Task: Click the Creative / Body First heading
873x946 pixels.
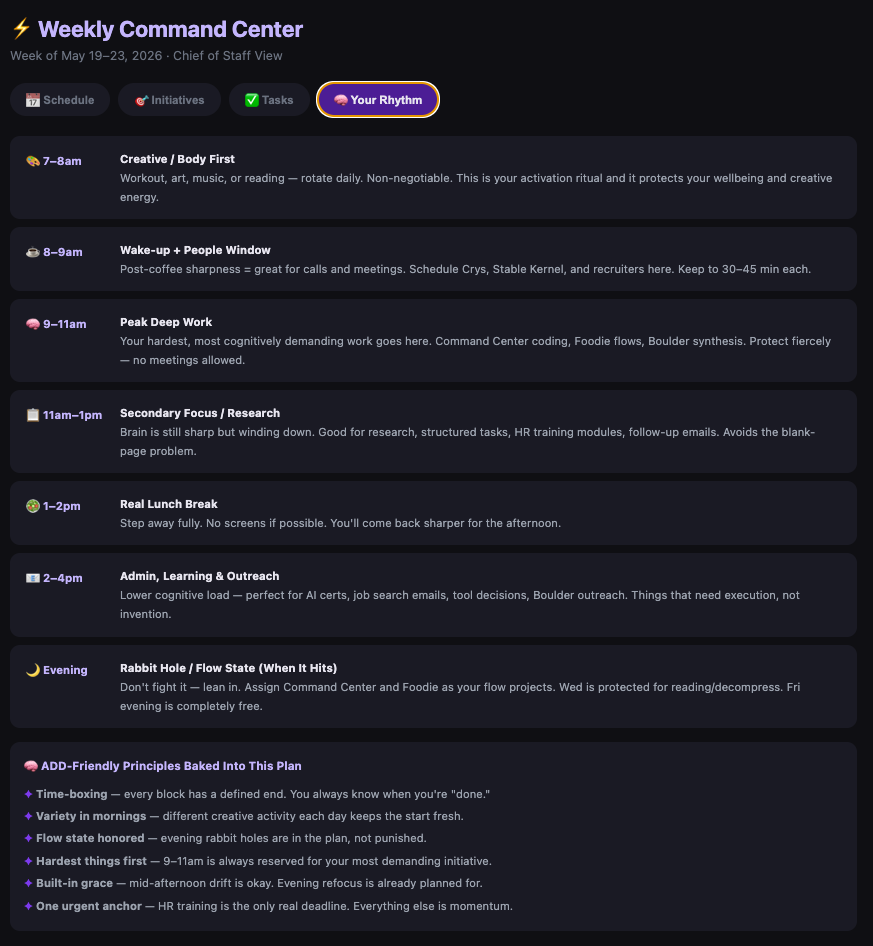Action: (x=177, y=159)
